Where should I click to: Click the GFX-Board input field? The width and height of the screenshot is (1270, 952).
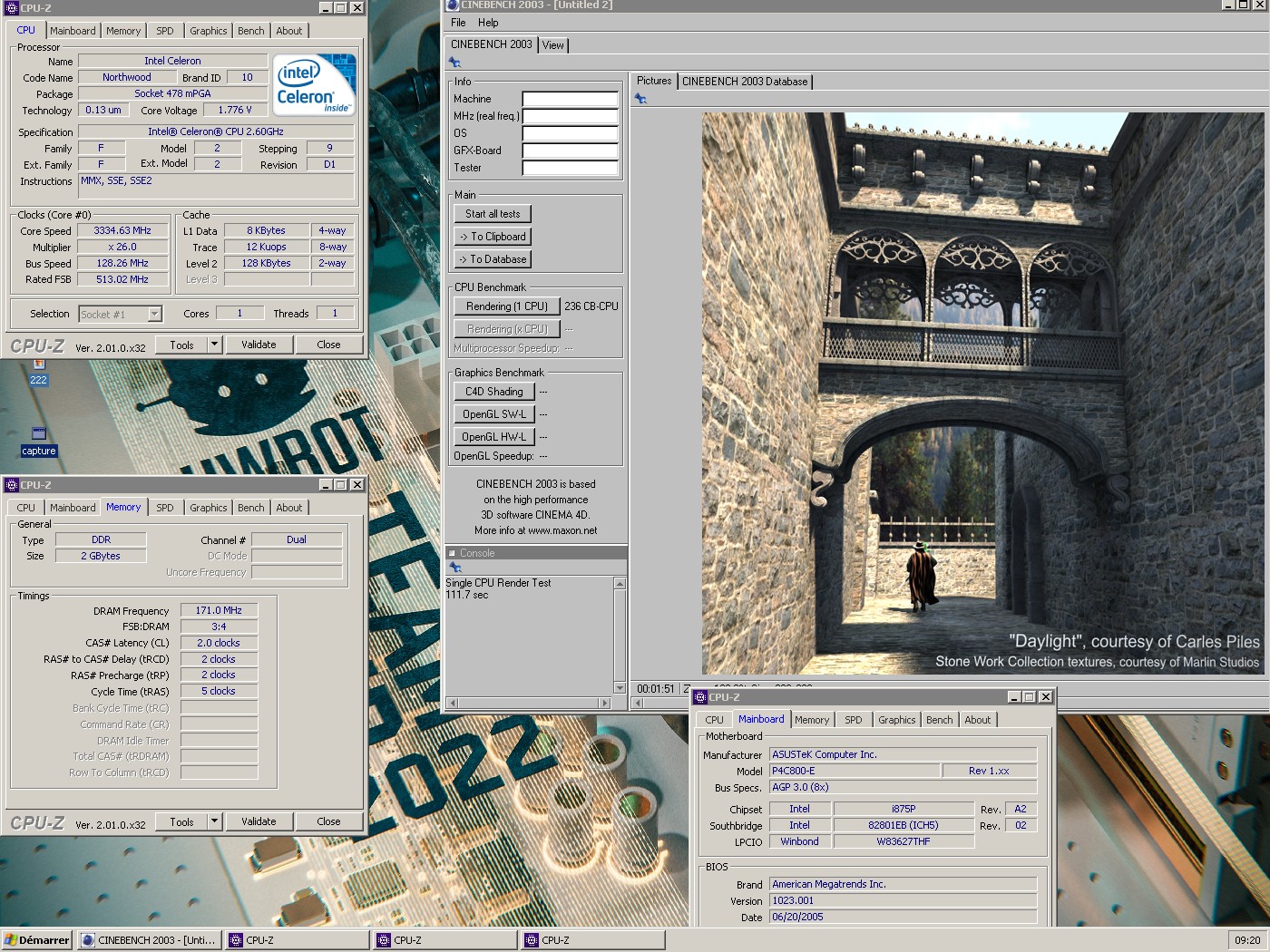click(570, 151)
